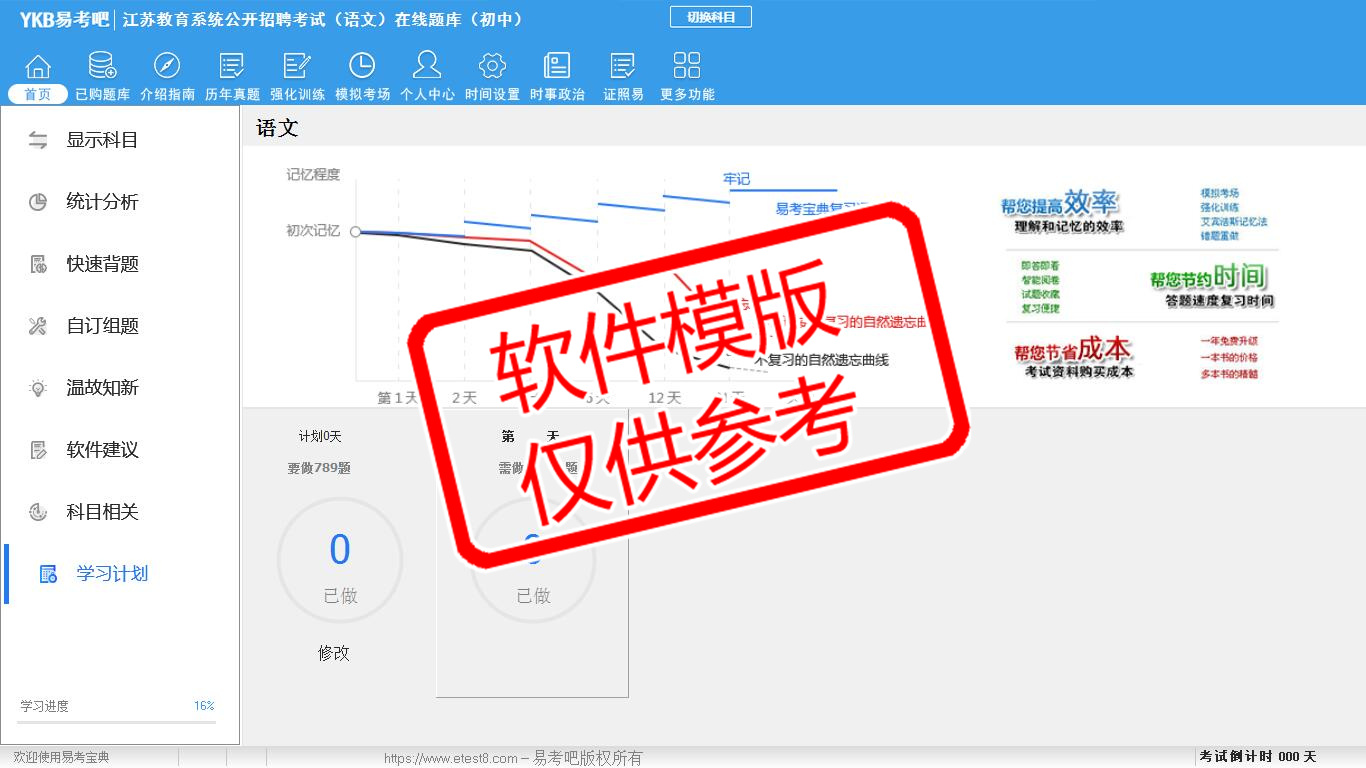Open the 时事政治 newspaper icon
Screen dimensions: 1366x768
557,66
